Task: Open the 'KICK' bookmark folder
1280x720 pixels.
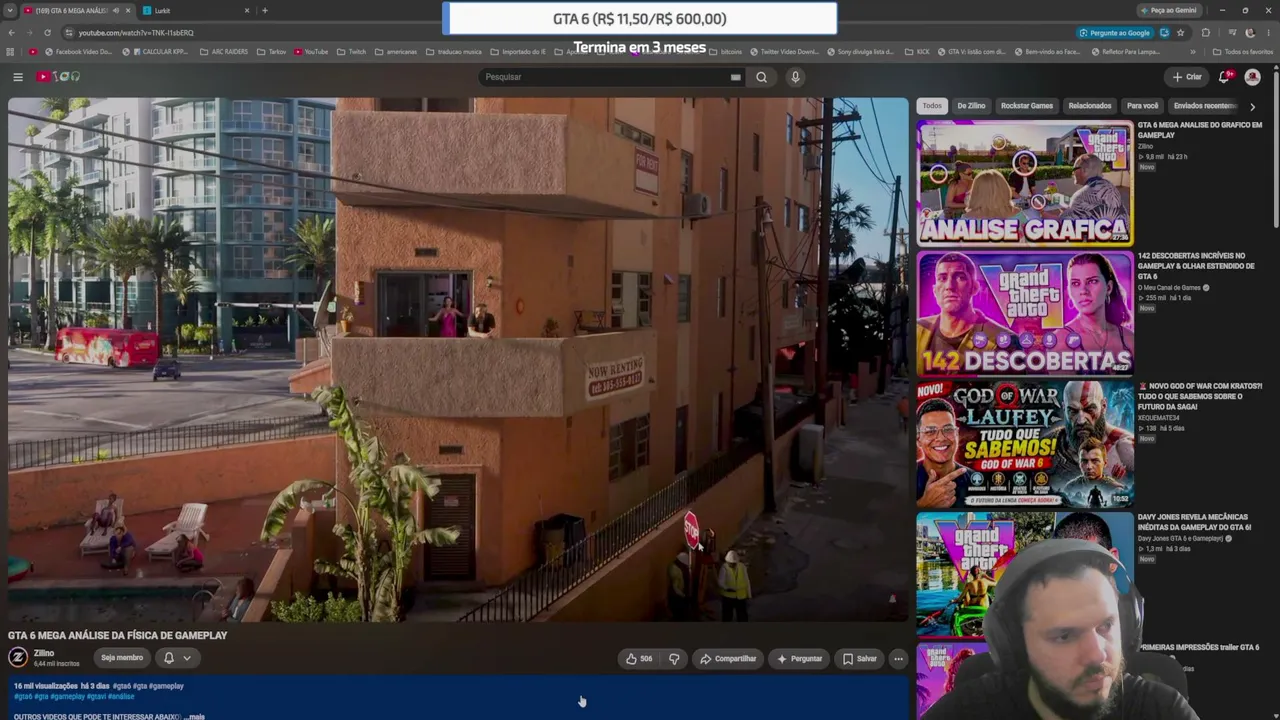Action: (917, 52)
